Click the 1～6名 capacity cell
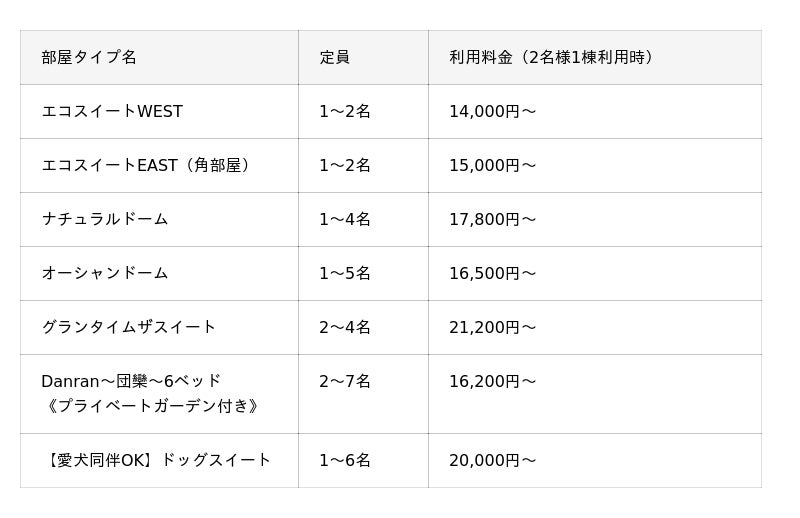This screenshot has height=518, width=800. click(345, 460)
